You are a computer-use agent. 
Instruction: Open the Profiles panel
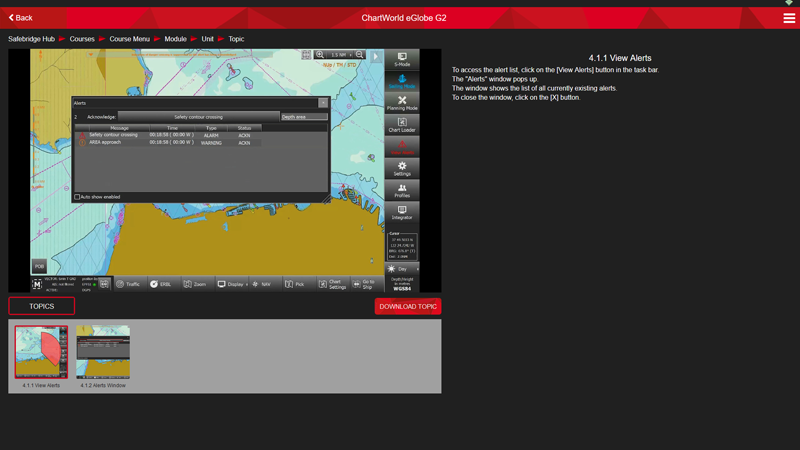click(x=402, y=190)
